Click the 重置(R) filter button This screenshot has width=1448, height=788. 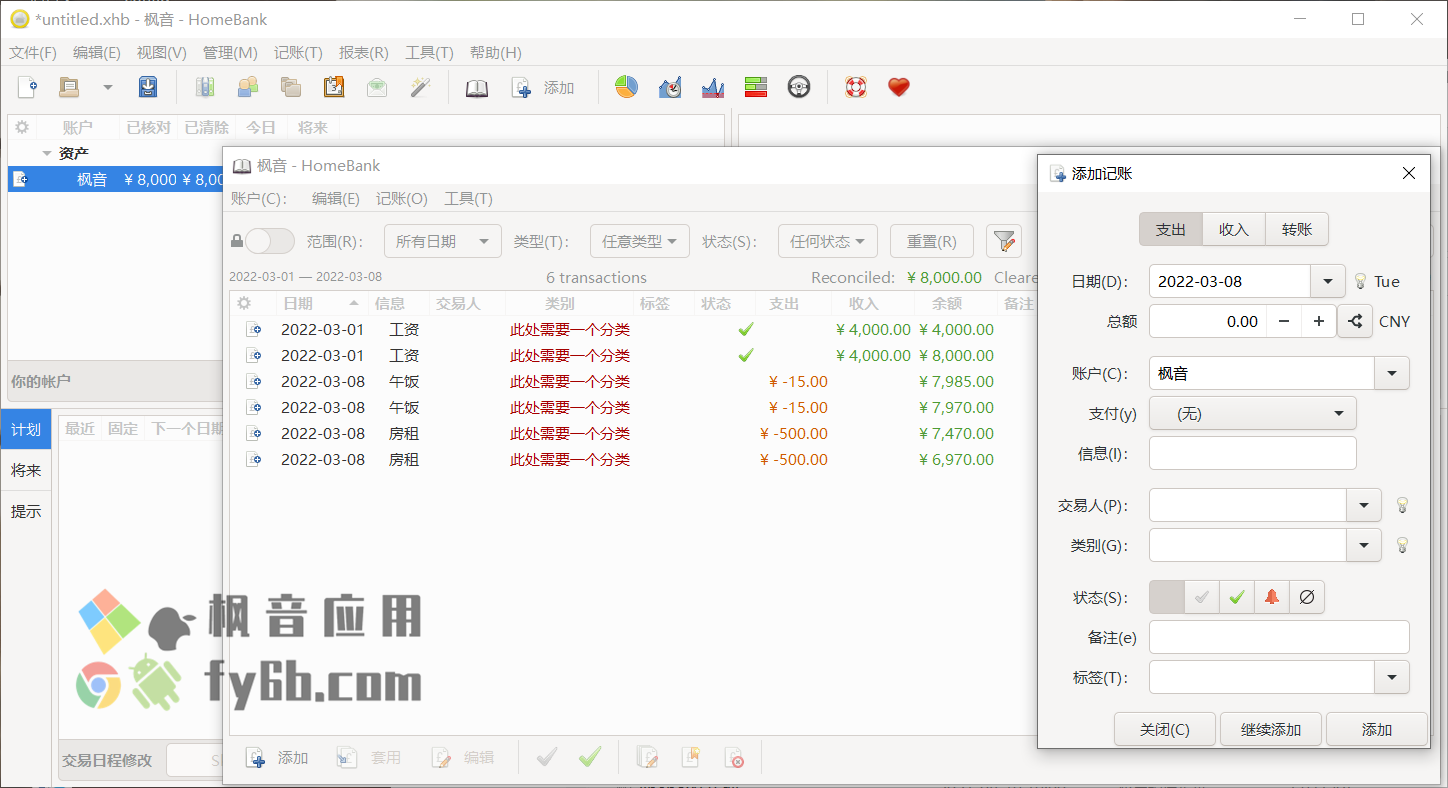[932, 241]
